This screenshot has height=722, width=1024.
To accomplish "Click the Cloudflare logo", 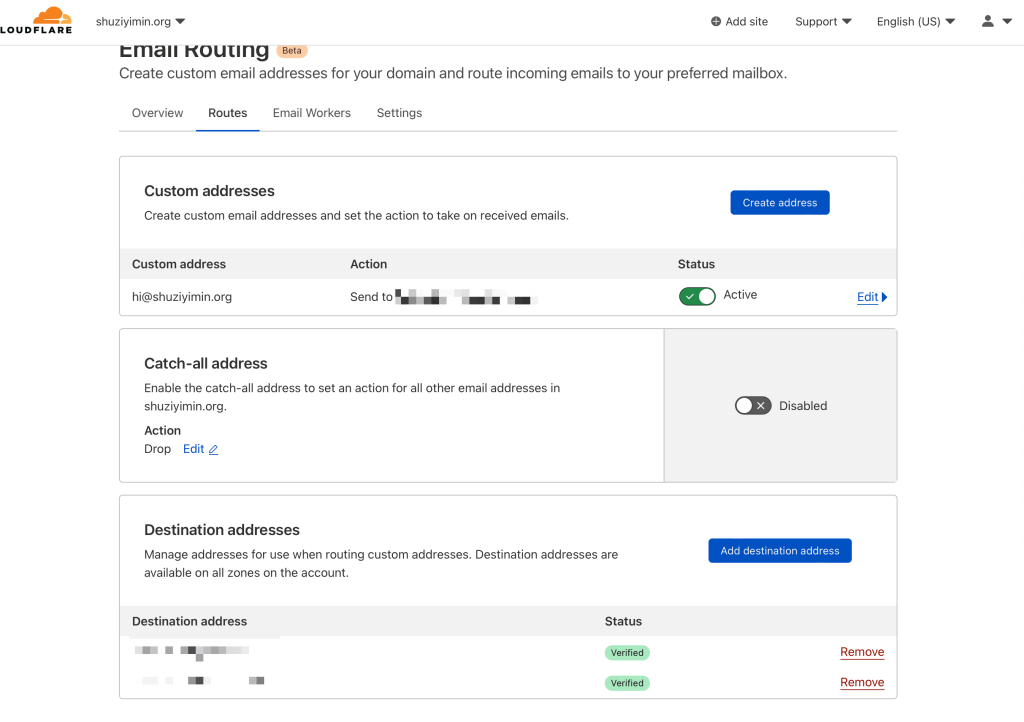I will (x=36, y=20).
